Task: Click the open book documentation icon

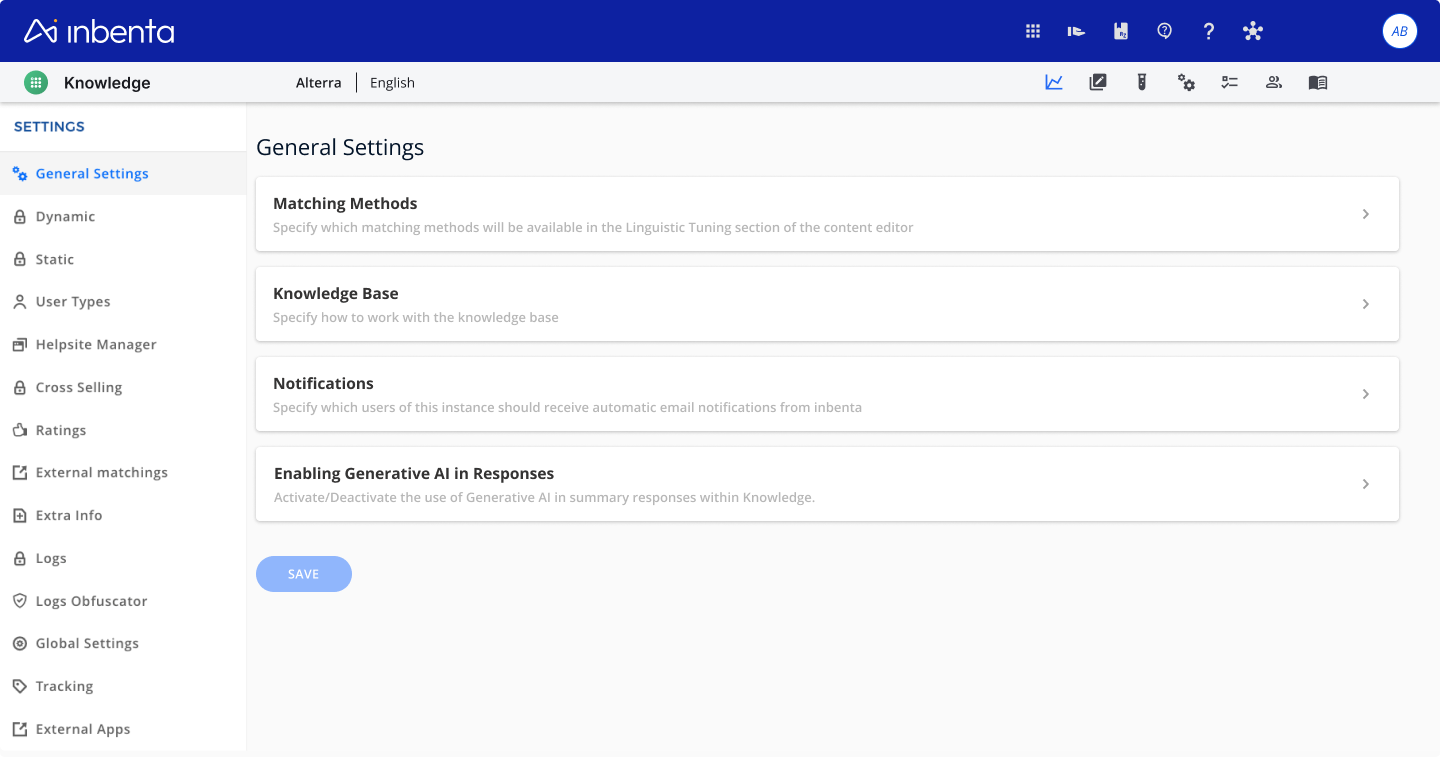Action: click(1318, 83)
